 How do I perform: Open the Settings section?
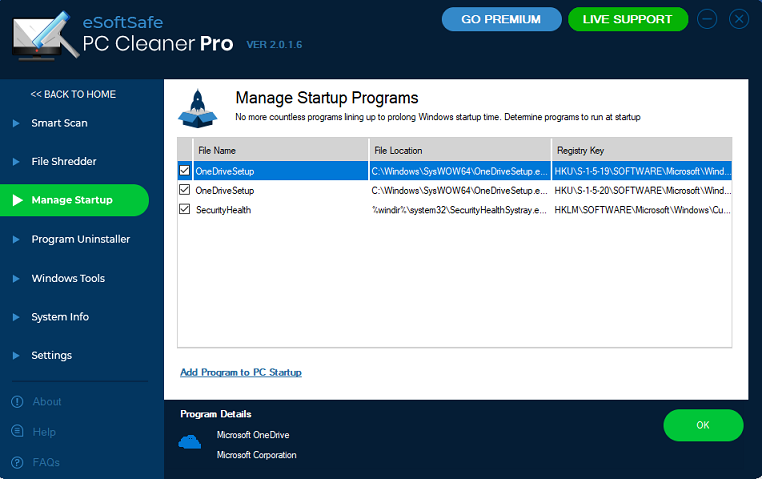coord(52,356)
